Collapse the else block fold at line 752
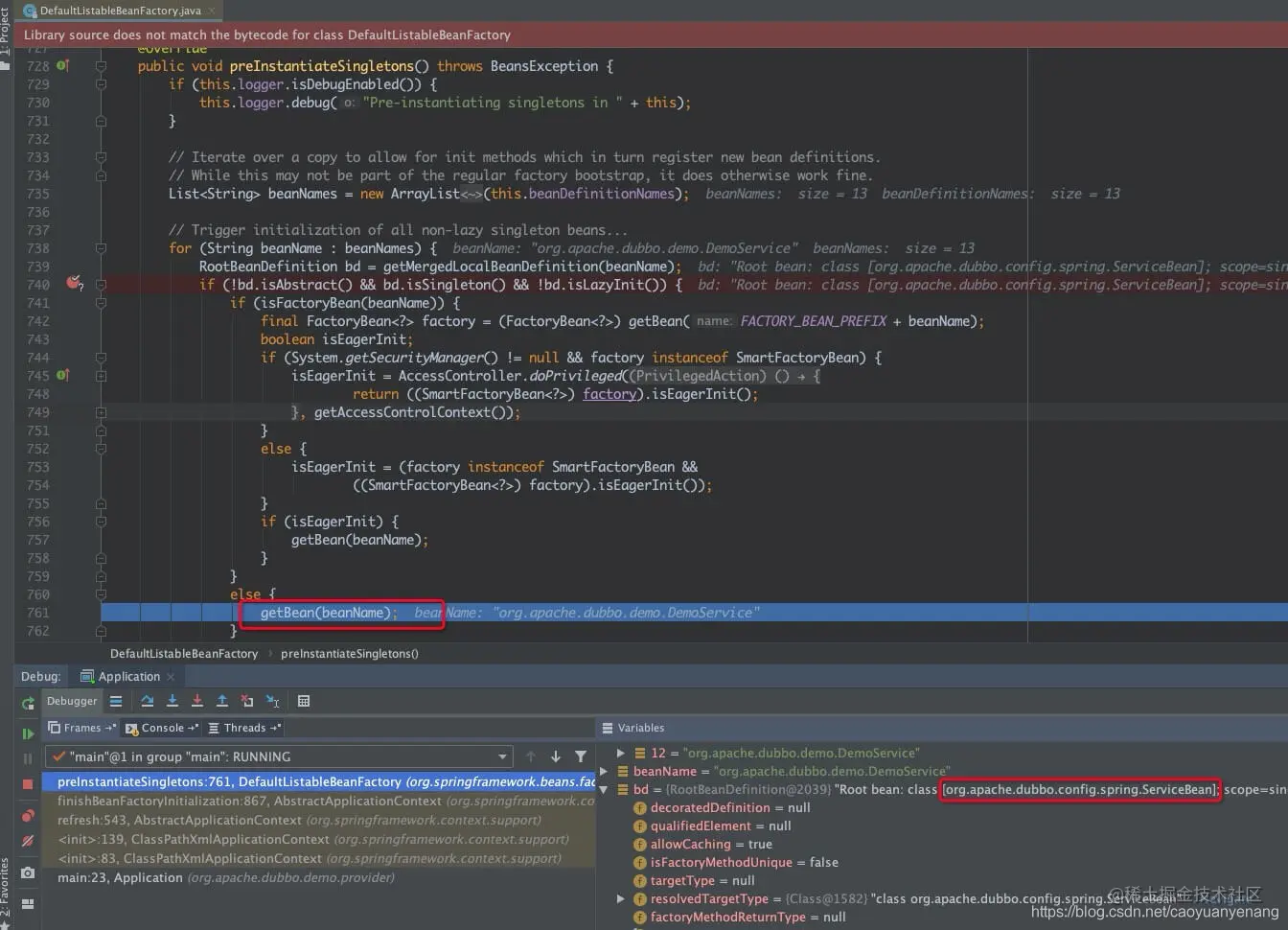1288x930 pixels. (101, 449)
